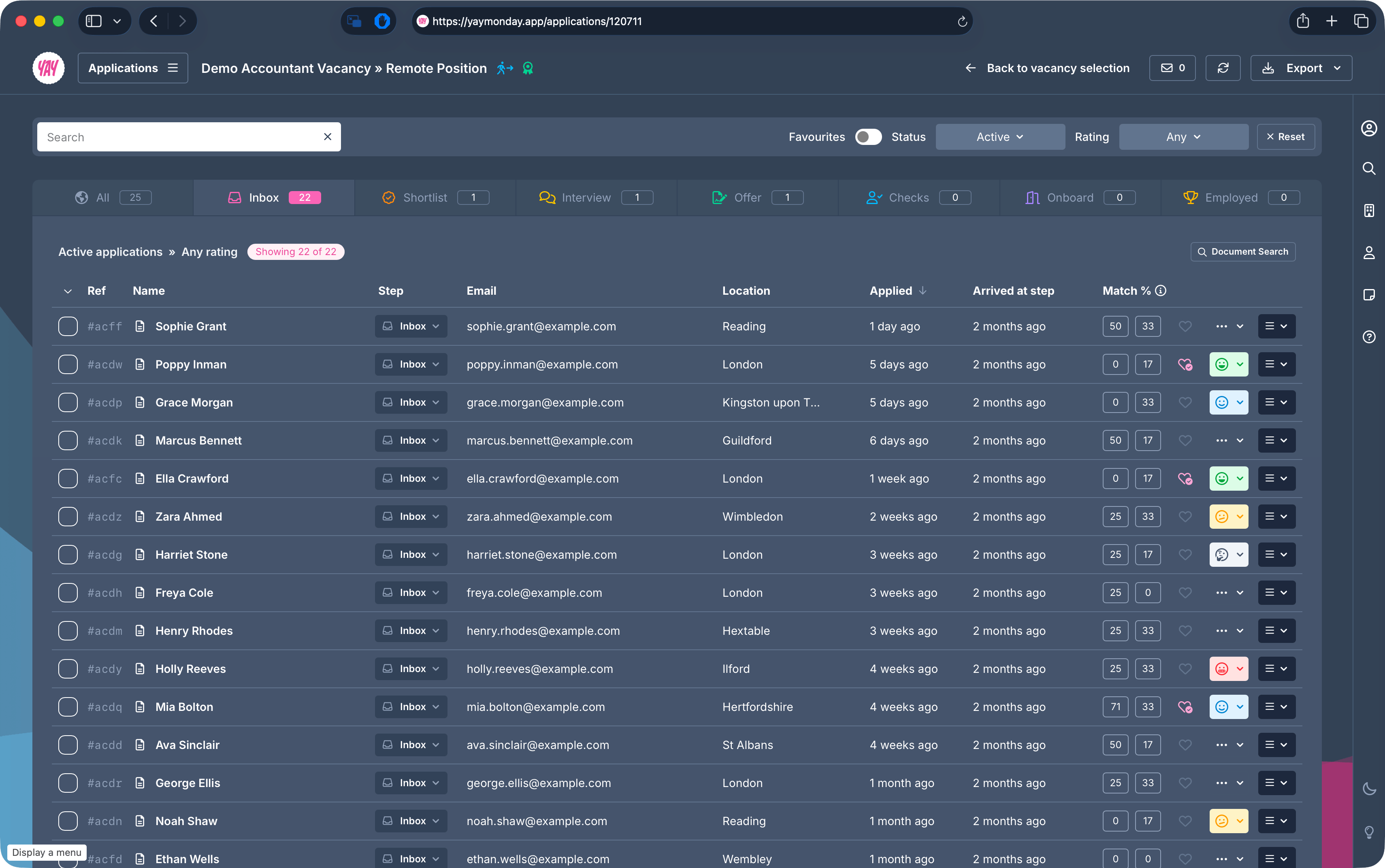
Task: Click the unread messages envelope icon
Action: [x=1171, y=68]
